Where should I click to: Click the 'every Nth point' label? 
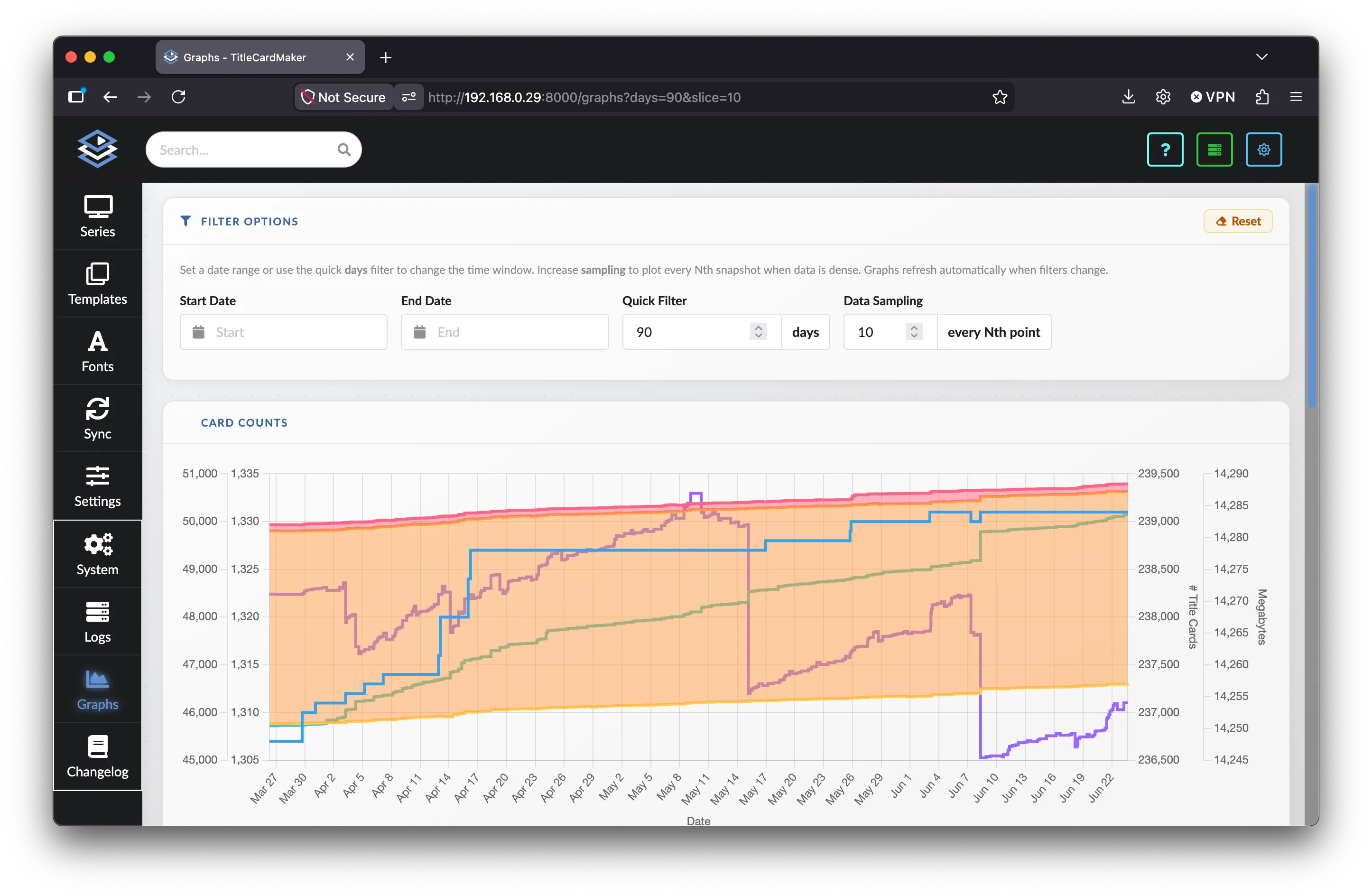tap(994, 332)
